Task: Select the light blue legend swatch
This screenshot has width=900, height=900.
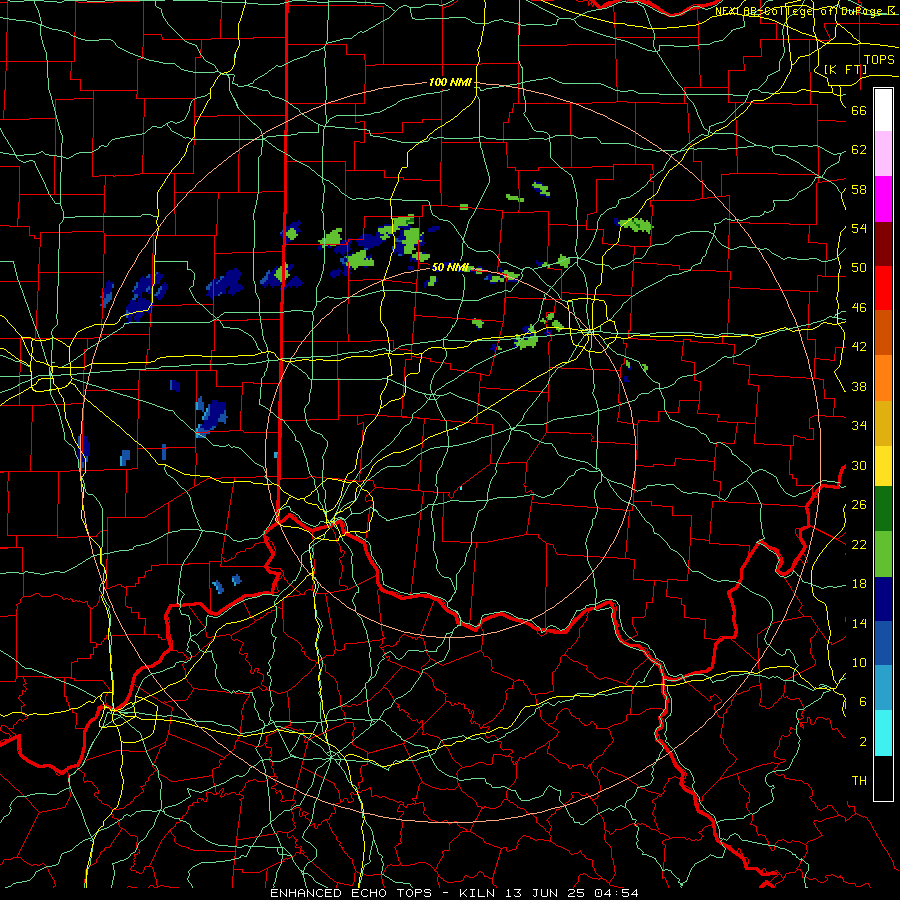Action: pos(883,688)
